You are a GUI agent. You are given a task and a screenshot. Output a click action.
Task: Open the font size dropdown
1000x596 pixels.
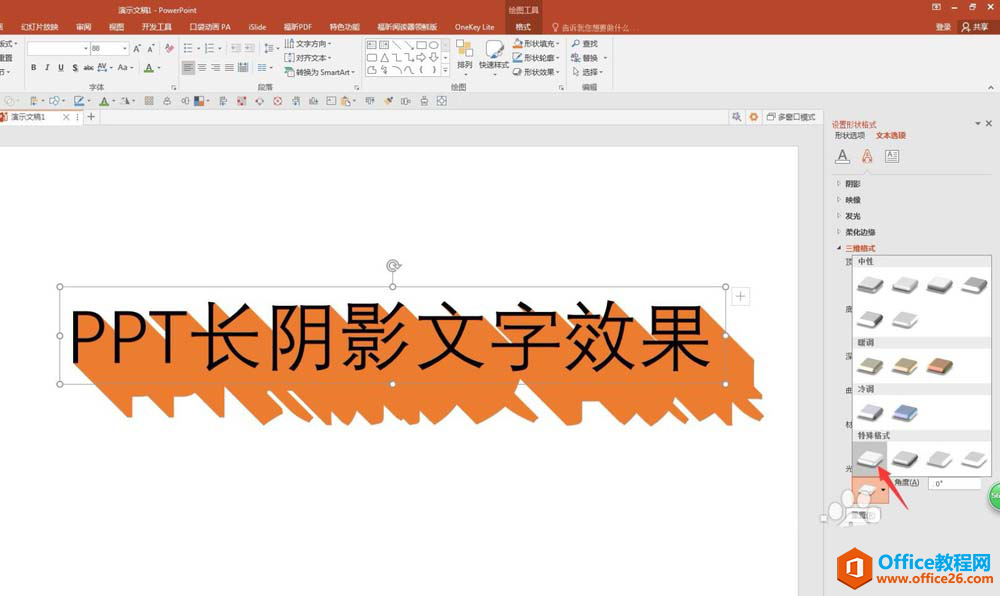pyautogui.click(x=125, y=48)
